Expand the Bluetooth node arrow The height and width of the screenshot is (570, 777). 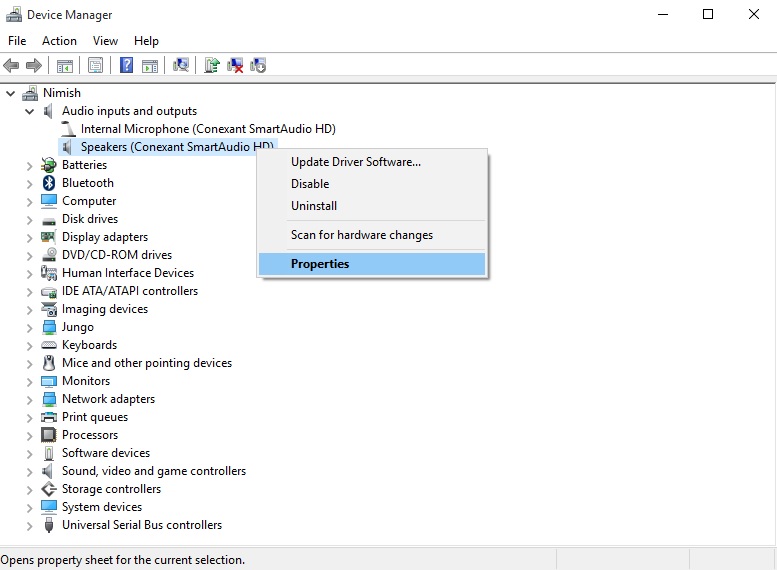29,184
